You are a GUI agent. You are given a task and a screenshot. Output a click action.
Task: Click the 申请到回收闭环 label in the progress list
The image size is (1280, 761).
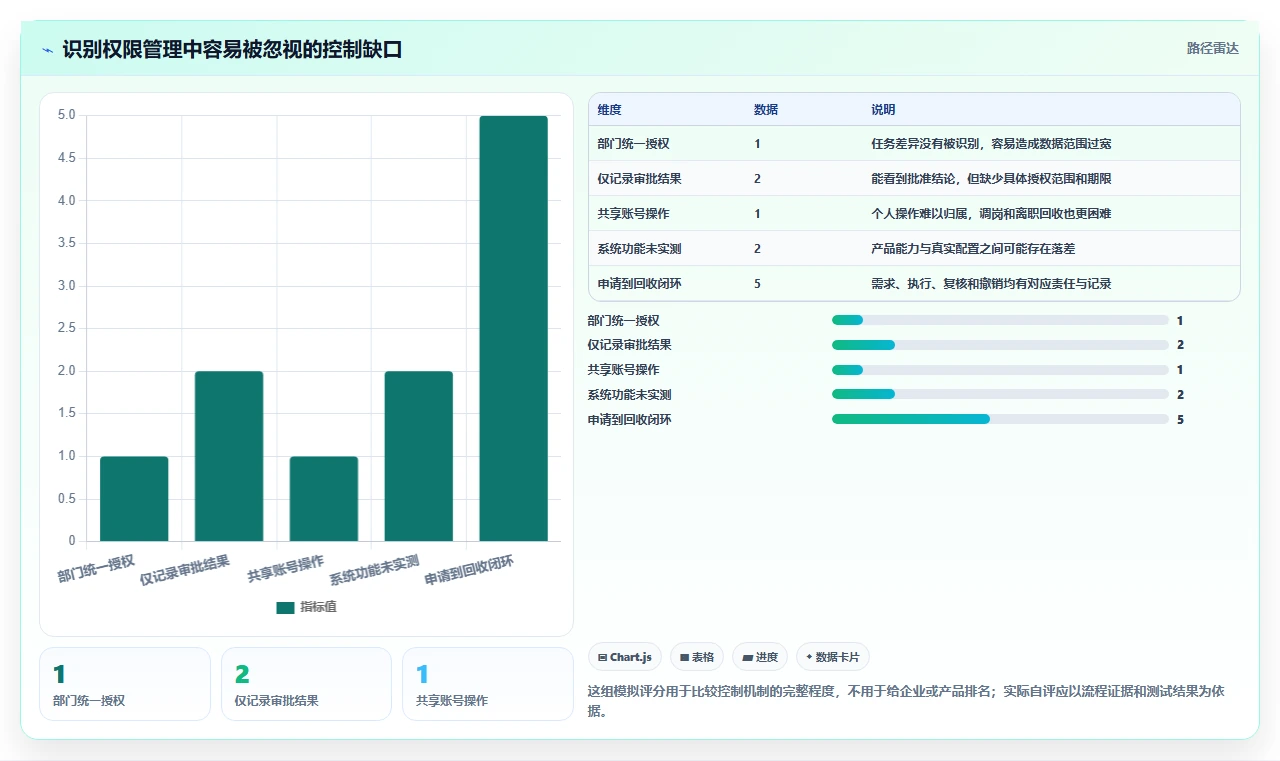tap(630, 419)
